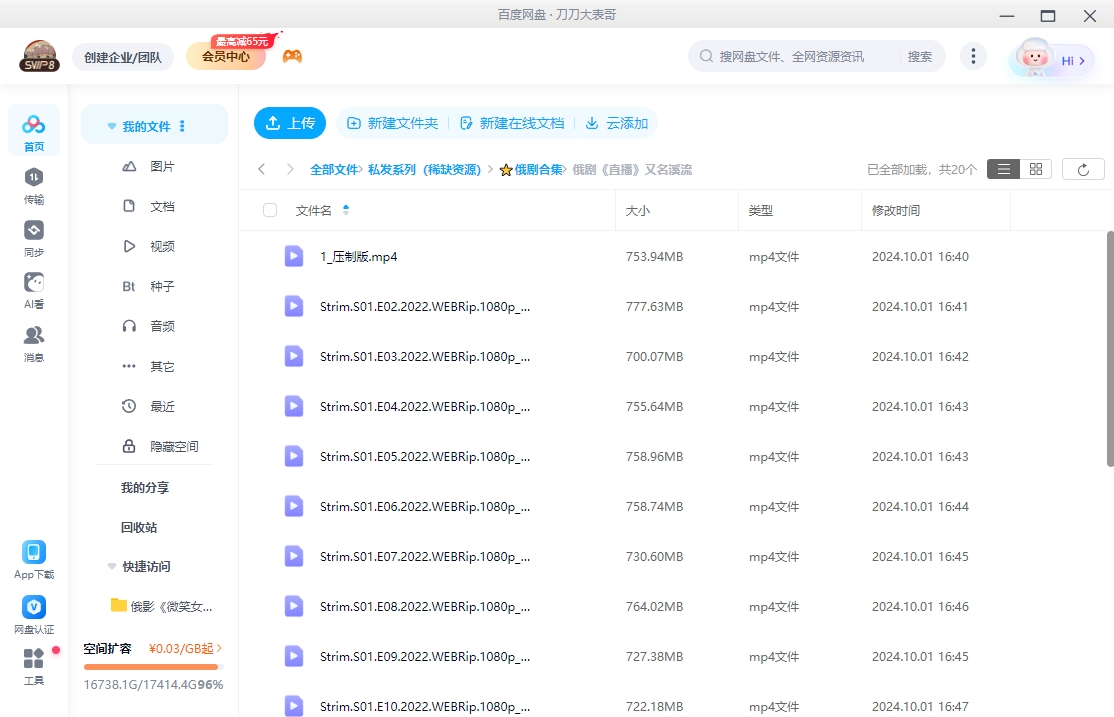1114x717 pixels.
Task: Refresh the file list
Action: (1083, 168)
